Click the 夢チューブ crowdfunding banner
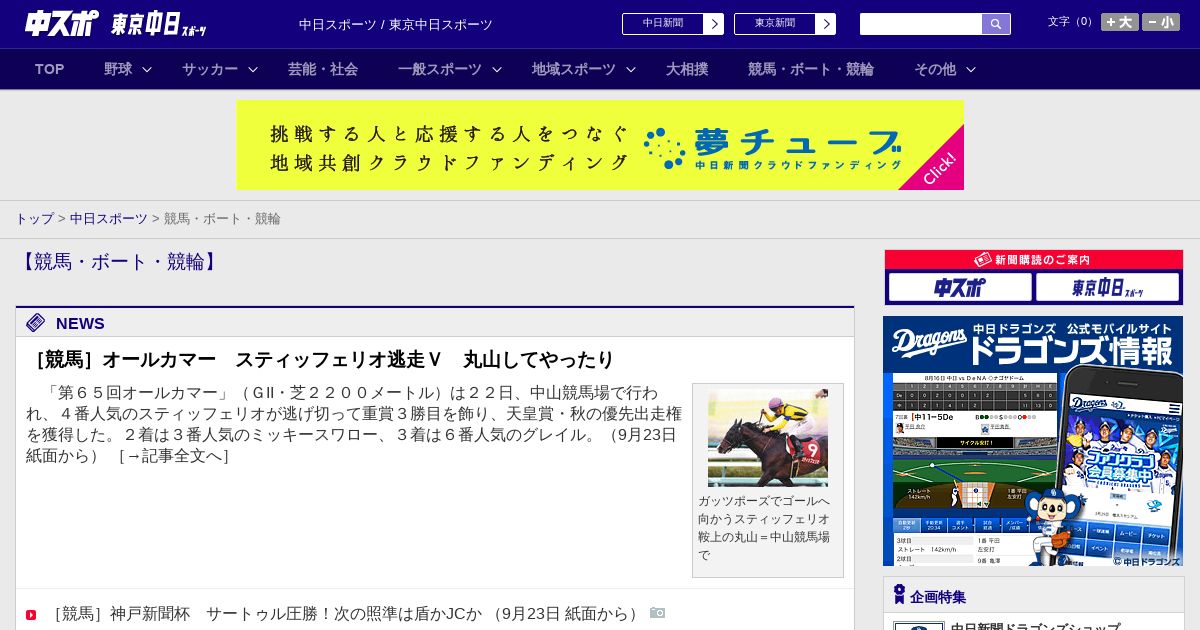Image resolution: width=1200 pixels, height=630 pixels. (x=600, y=145)
